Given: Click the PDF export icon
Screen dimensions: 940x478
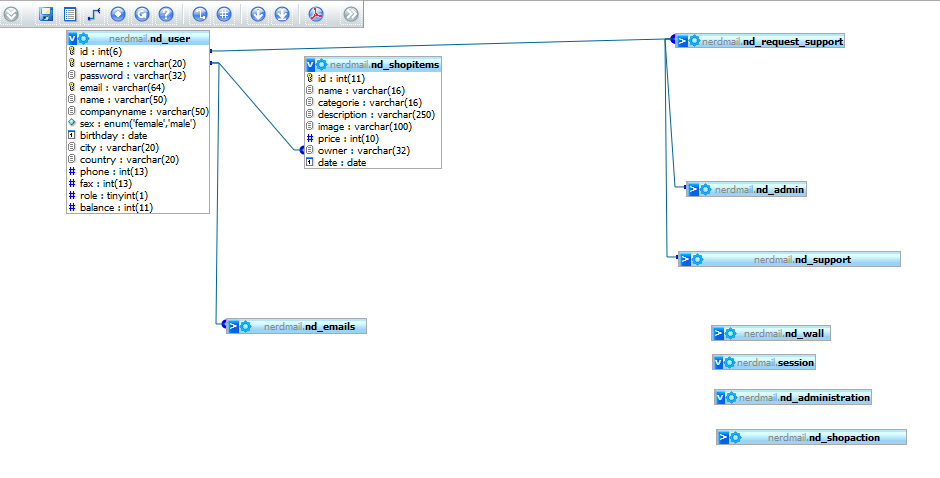Looking at the screenshot, I should click(x=316, y=14).
